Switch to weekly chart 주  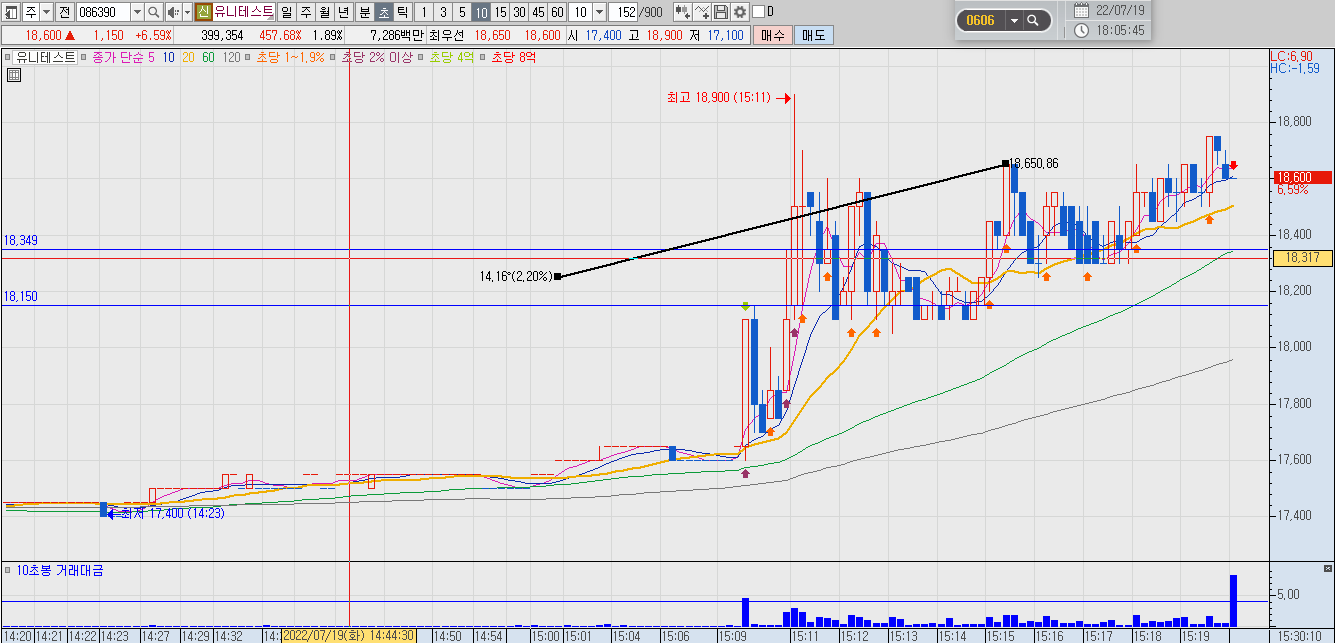[x=306, y=12]
